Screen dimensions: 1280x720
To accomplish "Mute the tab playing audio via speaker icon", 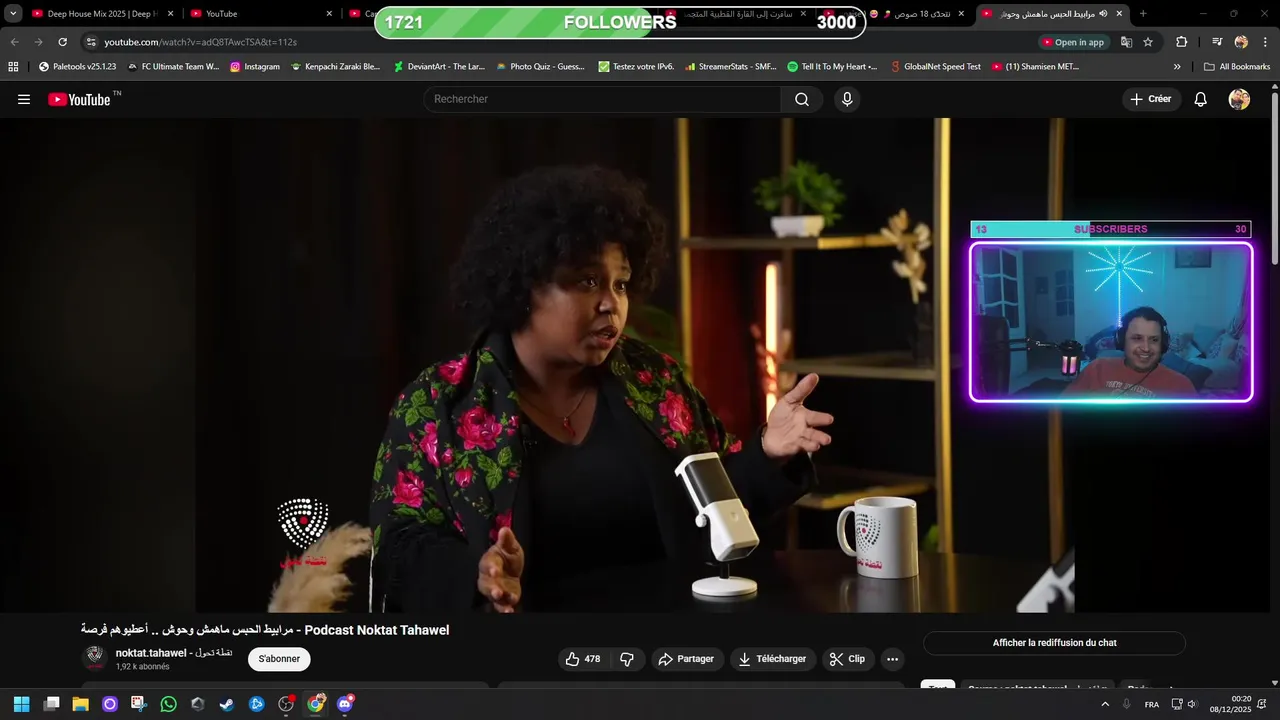I will click(x=1102, y=14).
